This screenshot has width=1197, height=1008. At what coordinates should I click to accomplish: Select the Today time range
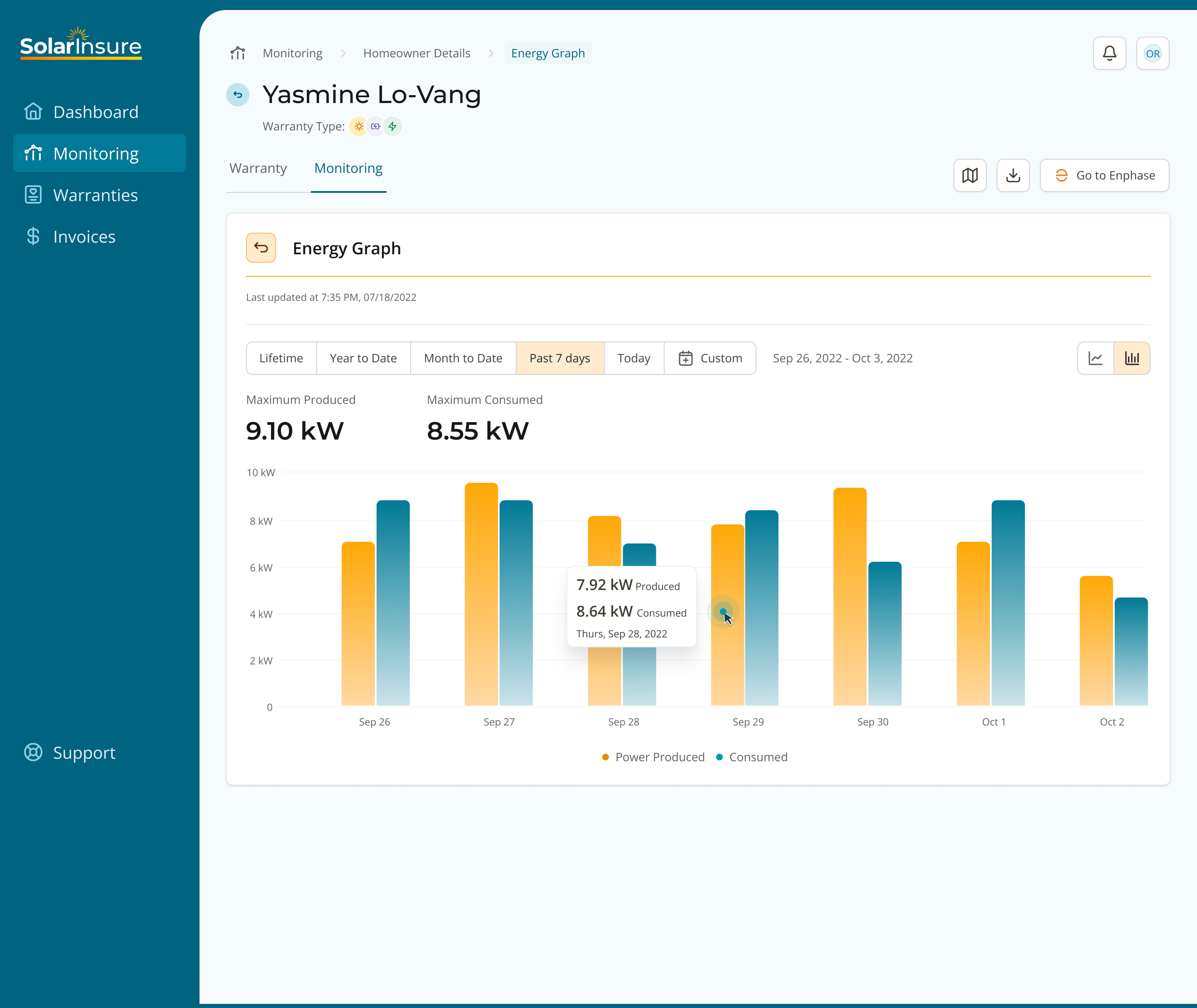point(633,358)
